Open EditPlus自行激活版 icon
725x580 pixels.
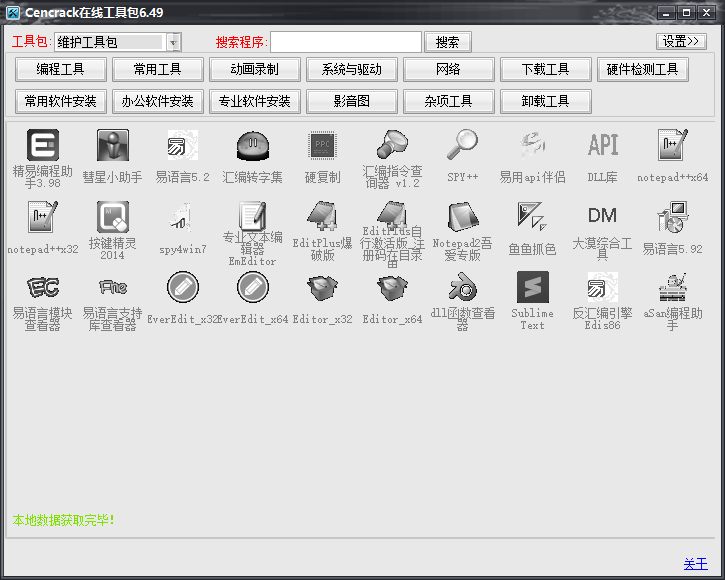(x=392, y=216)
